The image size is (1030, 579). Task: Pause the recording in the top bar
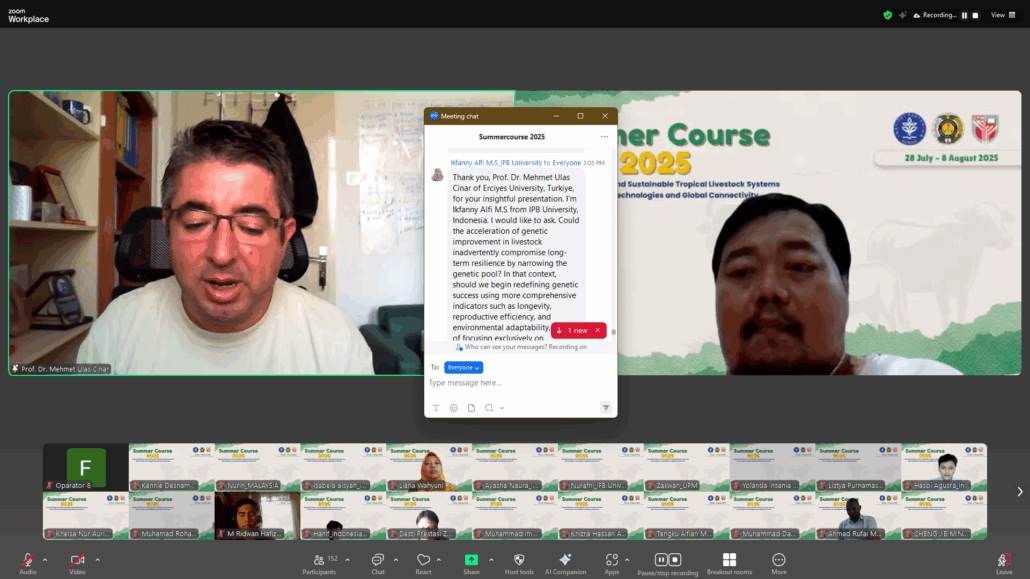965,15
